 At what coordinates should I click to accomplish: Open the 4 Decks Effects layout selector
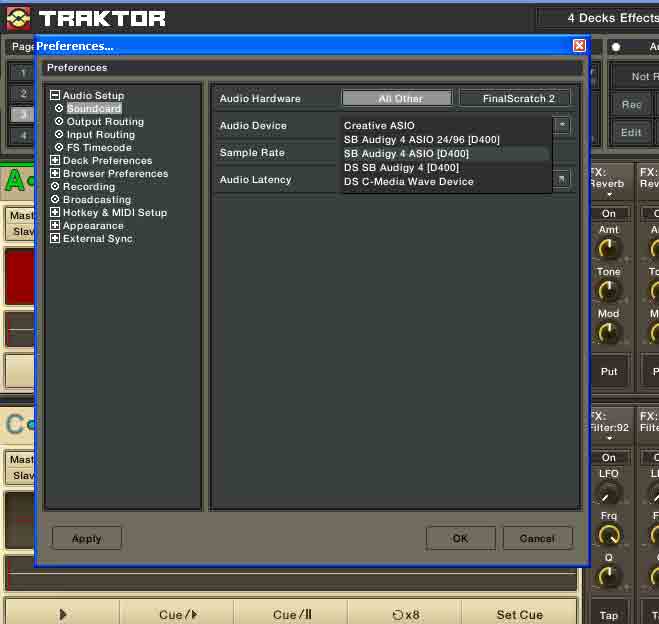599,18
